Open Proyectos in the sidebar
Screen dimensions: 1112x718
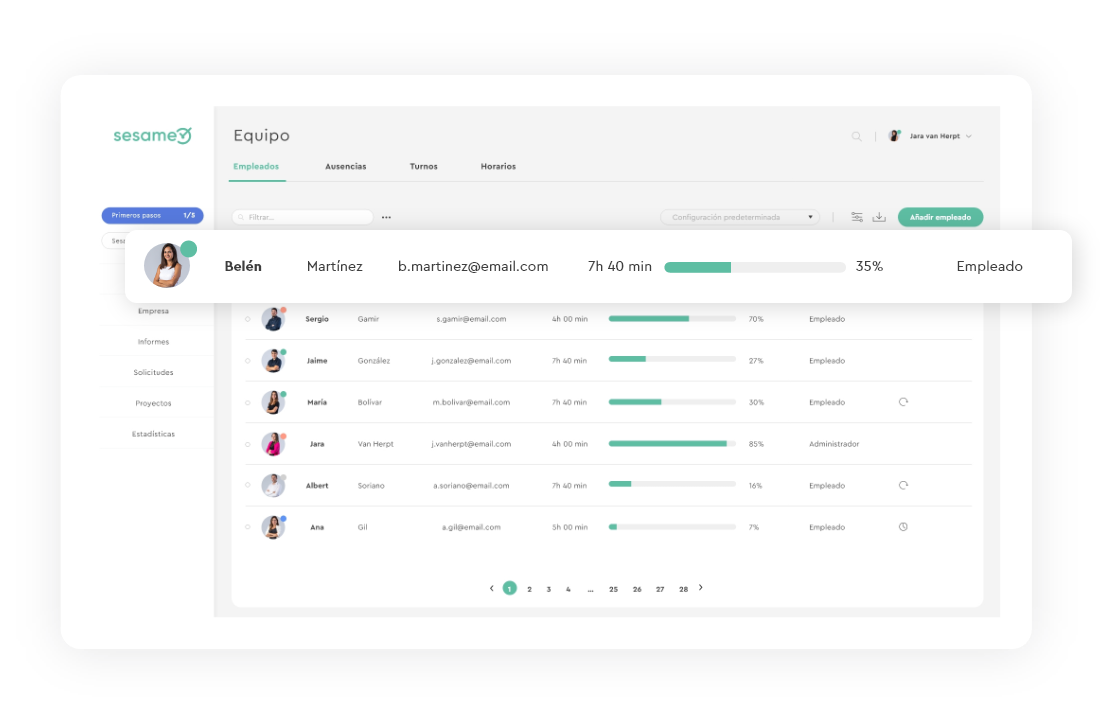153,403
